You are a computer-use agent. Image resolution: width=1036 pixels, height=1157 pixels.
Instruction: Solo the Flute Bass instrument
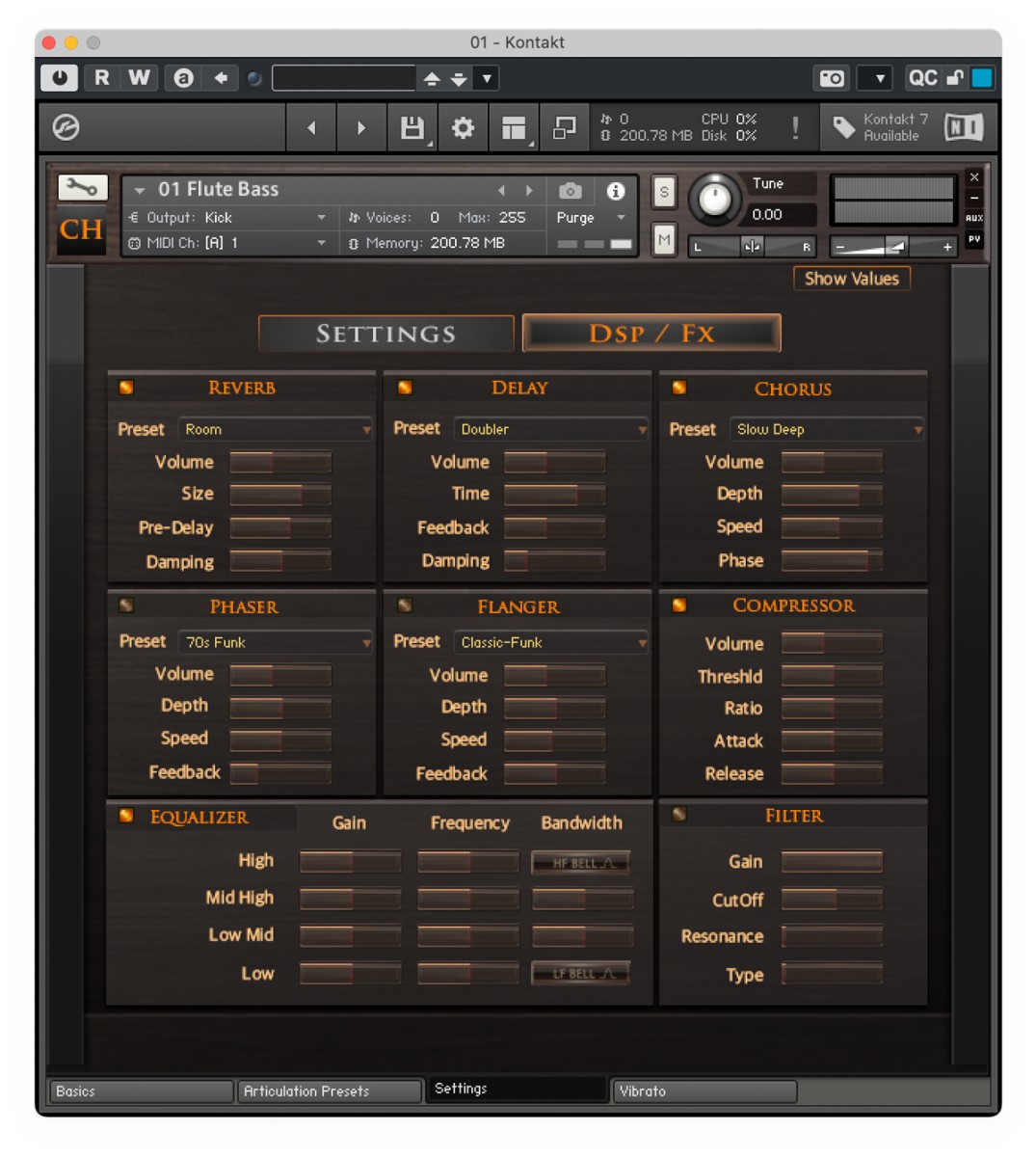click(662, 191)
